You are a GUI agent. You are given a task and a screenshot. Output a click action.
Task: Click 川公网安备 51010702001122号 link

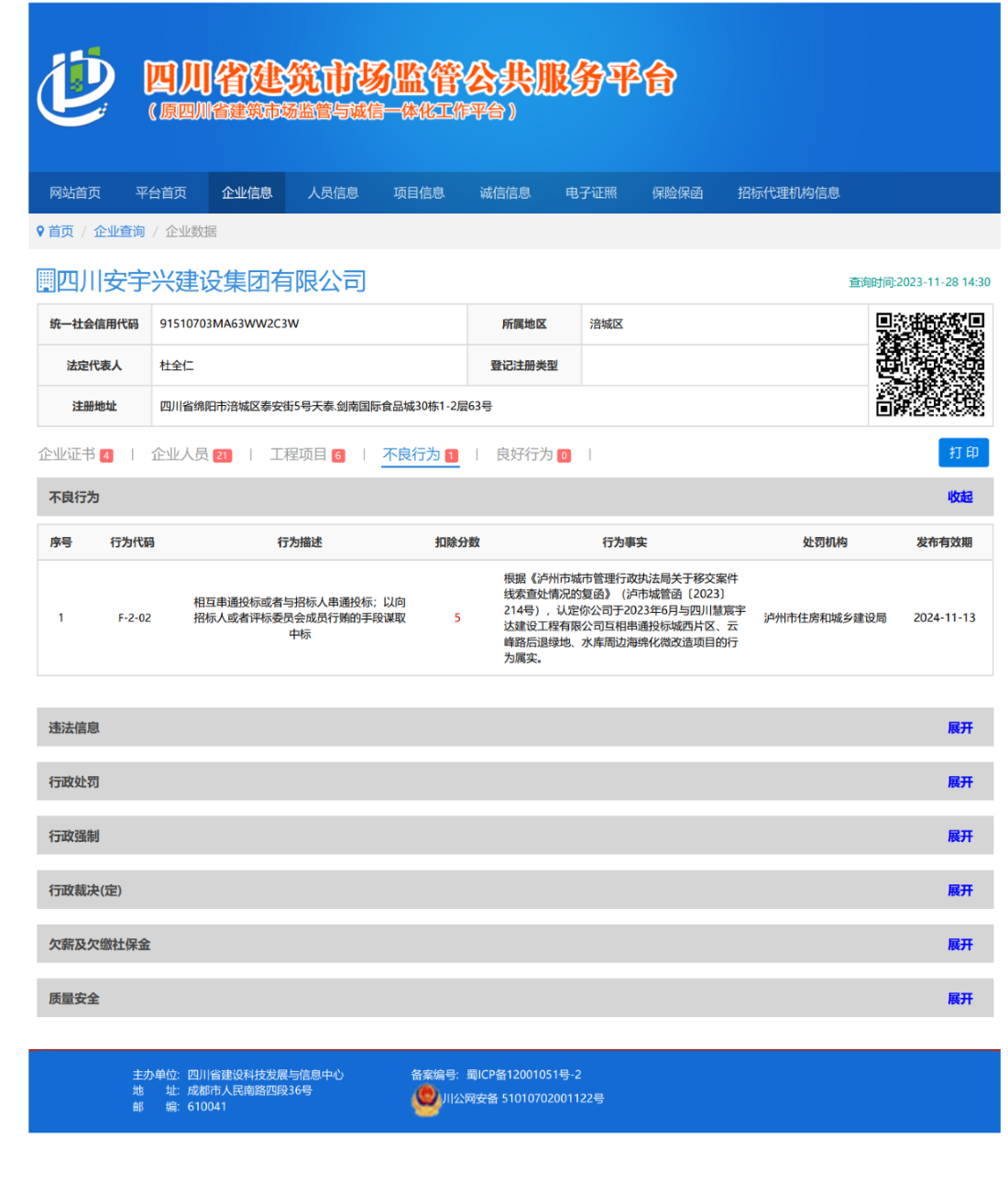click(x=523, y=1099)
